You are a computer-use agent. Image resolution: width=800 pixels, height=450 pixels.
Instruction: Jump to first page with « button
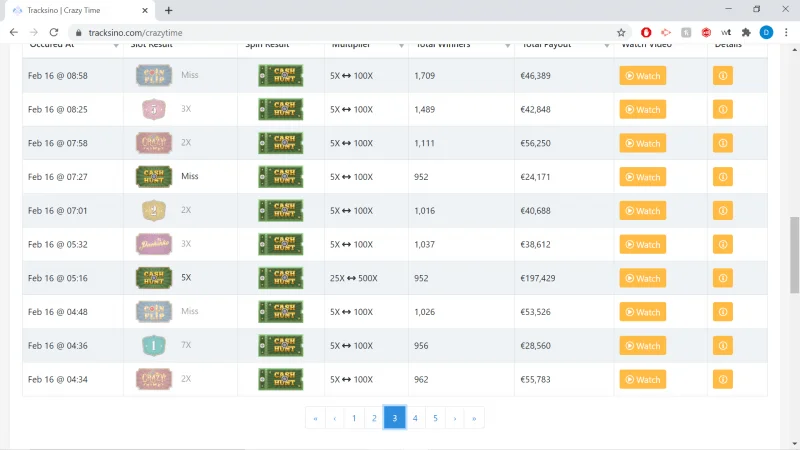click(x=315, y=418)
